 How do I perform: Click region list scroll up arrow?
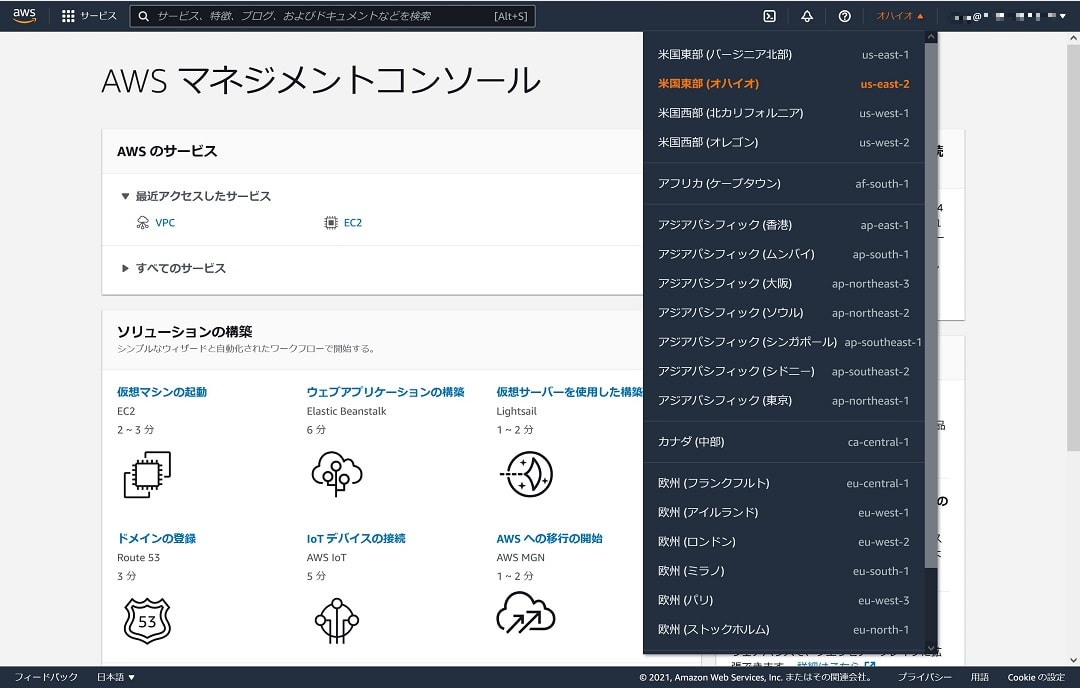[931, 37]
